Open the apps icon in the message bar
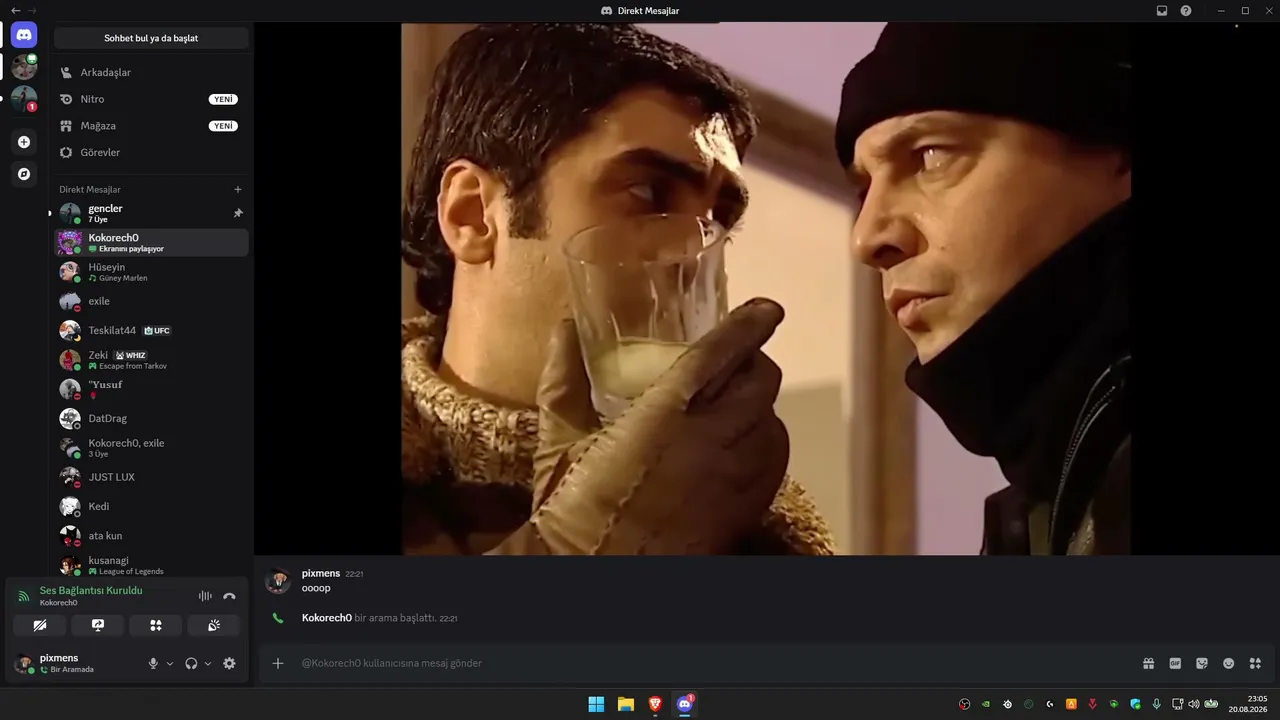 point(1256,663)
